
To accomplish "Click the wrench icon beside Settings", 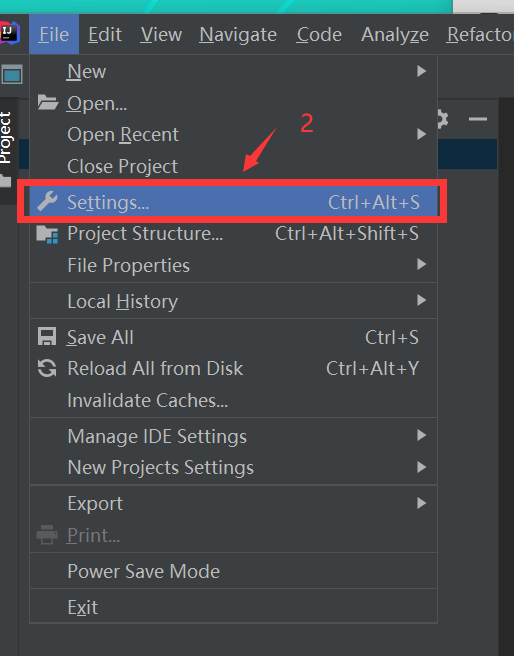I will (47, 202).
